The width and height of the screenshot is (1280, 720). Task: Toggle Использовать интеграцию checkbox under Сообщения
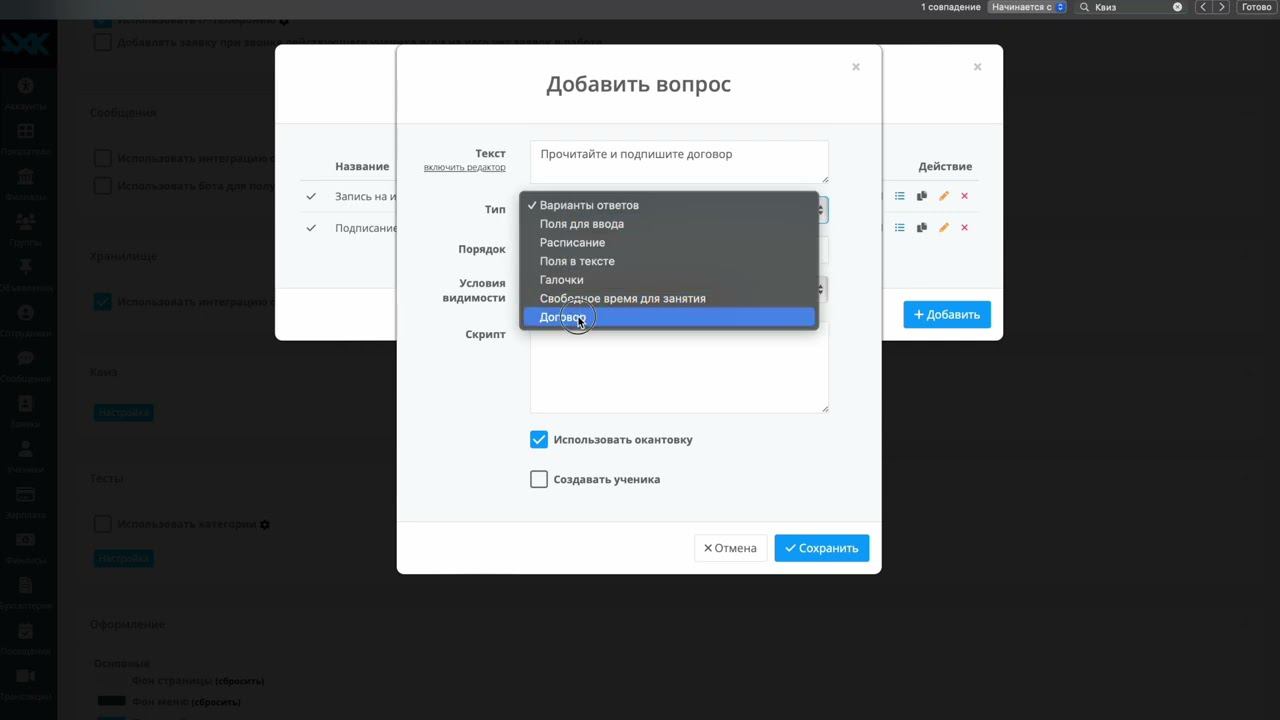[102, 158]
